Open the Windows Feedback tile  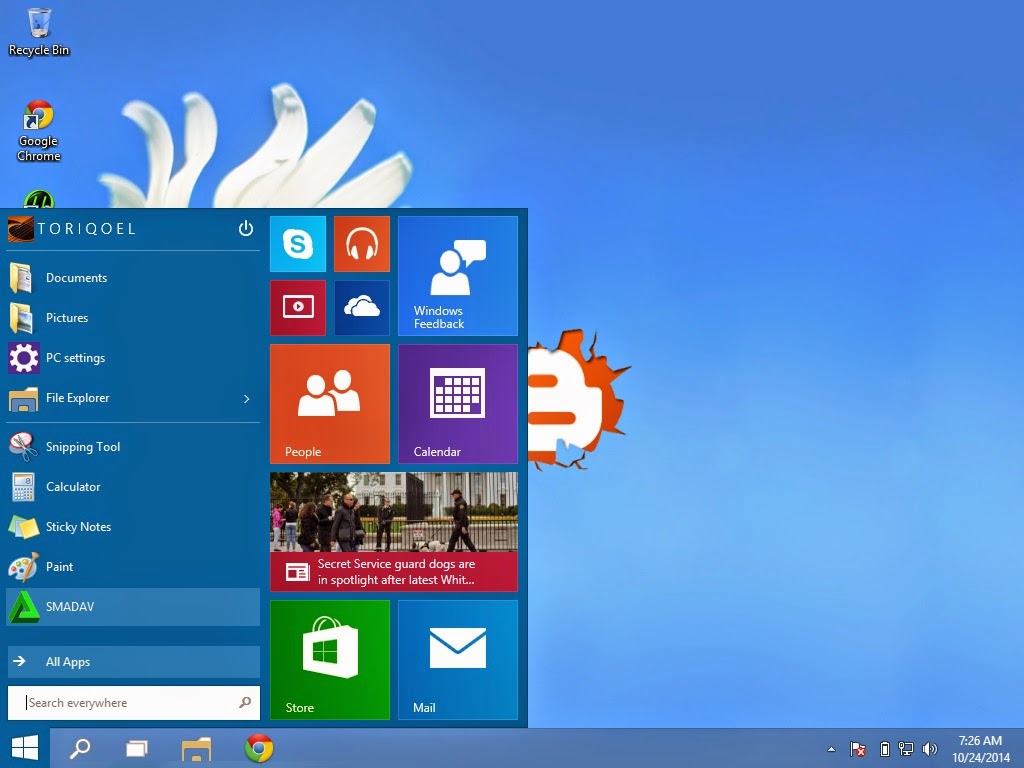tap(457, 275)
